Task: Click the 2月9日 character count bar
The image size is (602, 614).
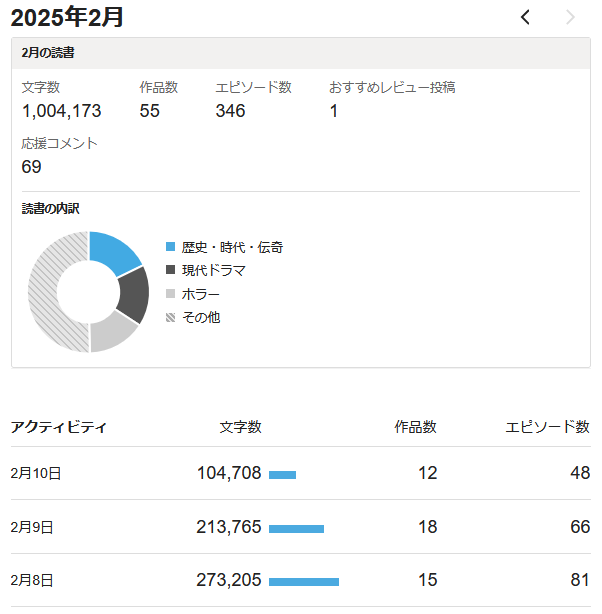Action: pos(296,528)
